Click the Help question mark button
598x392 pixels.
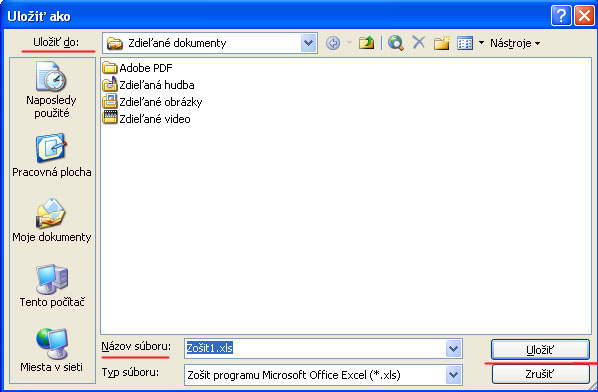click(561, 16)
